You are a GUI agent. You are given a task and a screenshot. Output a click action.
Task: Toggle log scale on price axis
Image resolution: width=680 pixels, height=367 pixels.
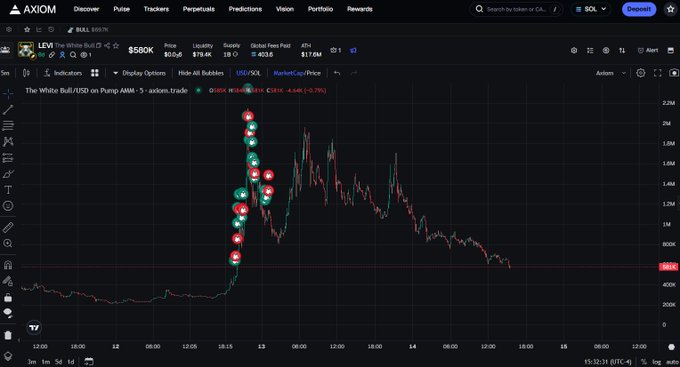tap(657, 362)
